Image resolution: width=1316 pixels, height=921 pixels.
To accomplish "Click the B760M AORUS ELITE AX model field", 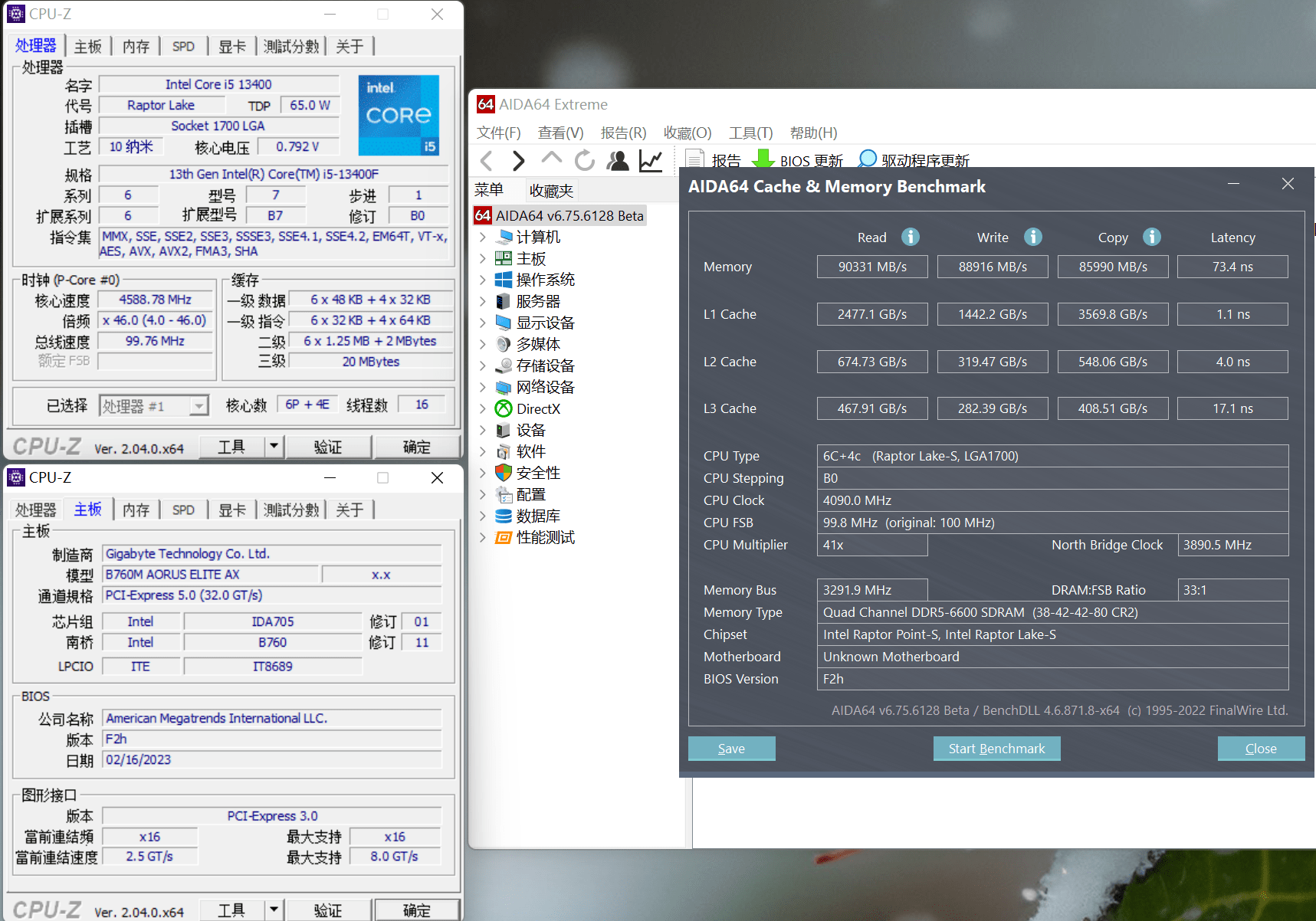I will pyautogui.click(x=211, y=574).
